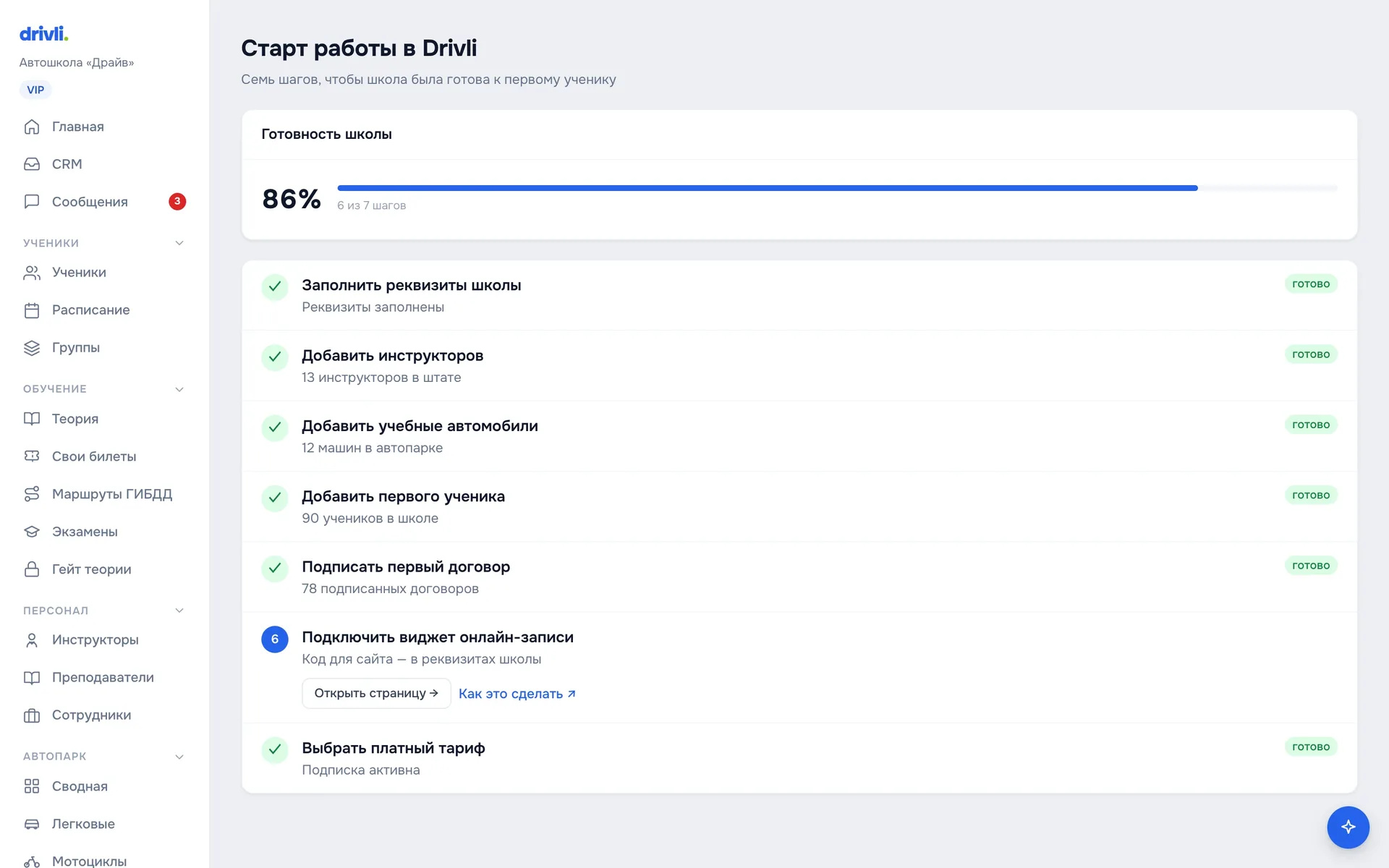The width and height of the screenshot is (1389, 868).
Task: Go to Главная in the sidebar
Action: pos(104,127)
